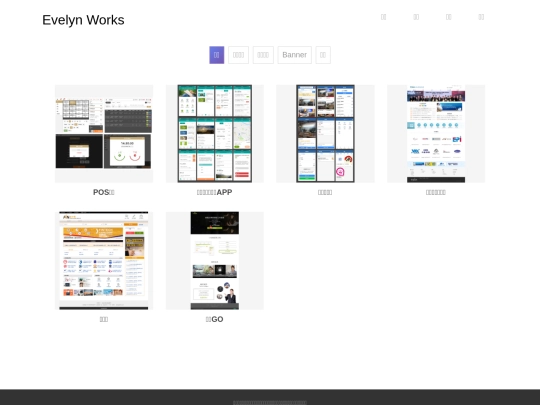Open the dark-header GO landing page thumbnail

click(215, 261)
